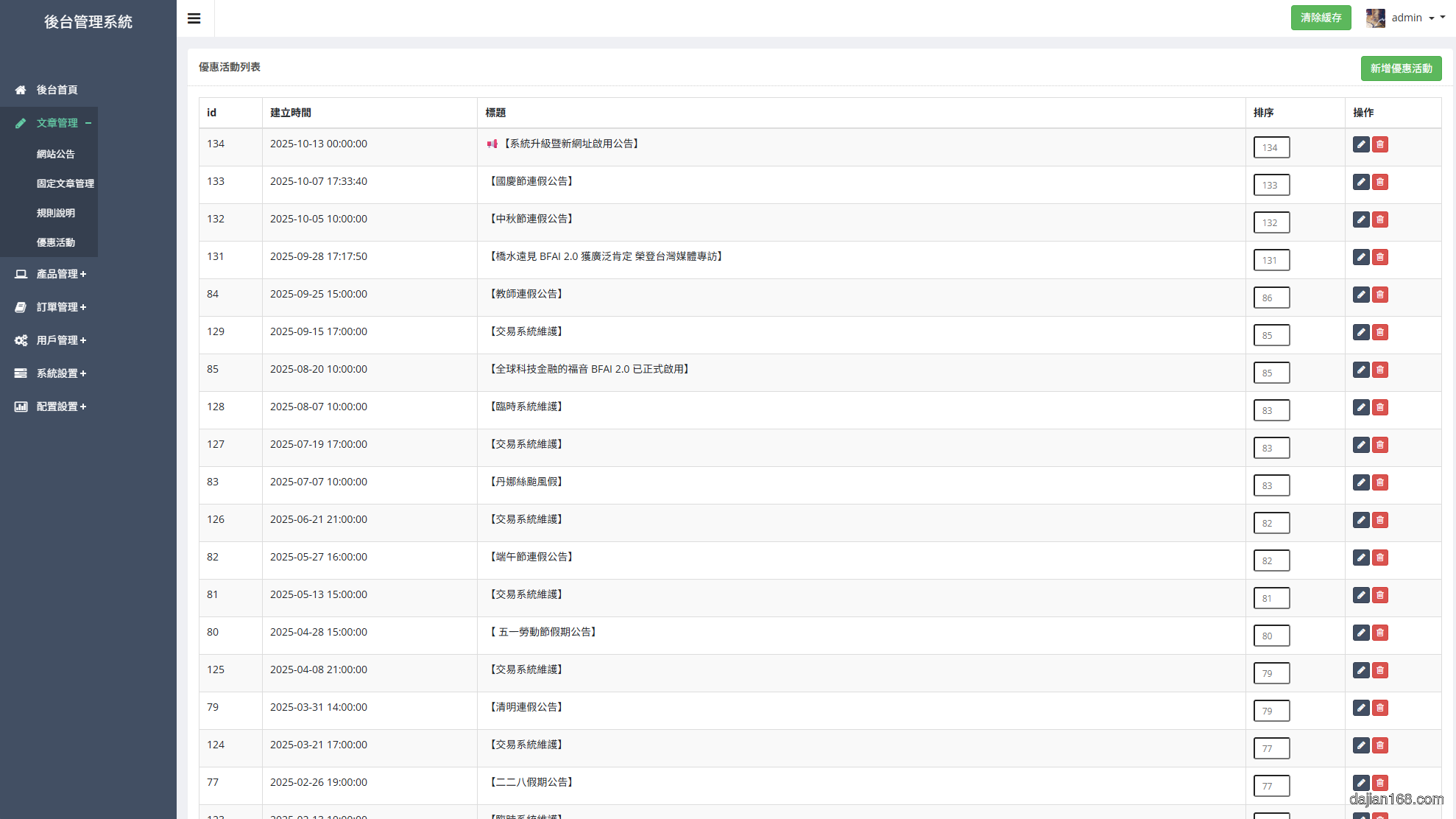Delete the 教師連假公告 entry with trash icon
Viewport: 1456px width, 819px height.
coord(1380,295)
